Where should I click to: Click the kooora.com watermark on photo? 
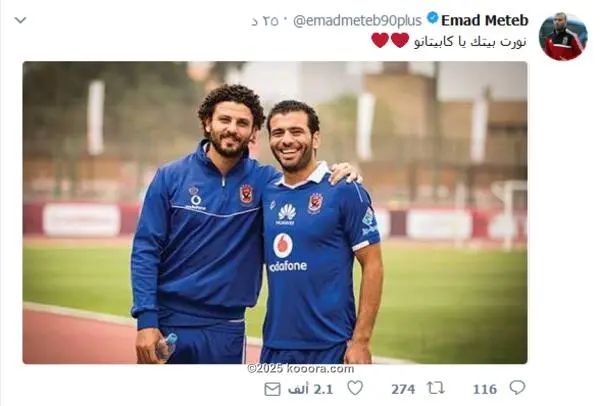(x=300, y=369)
